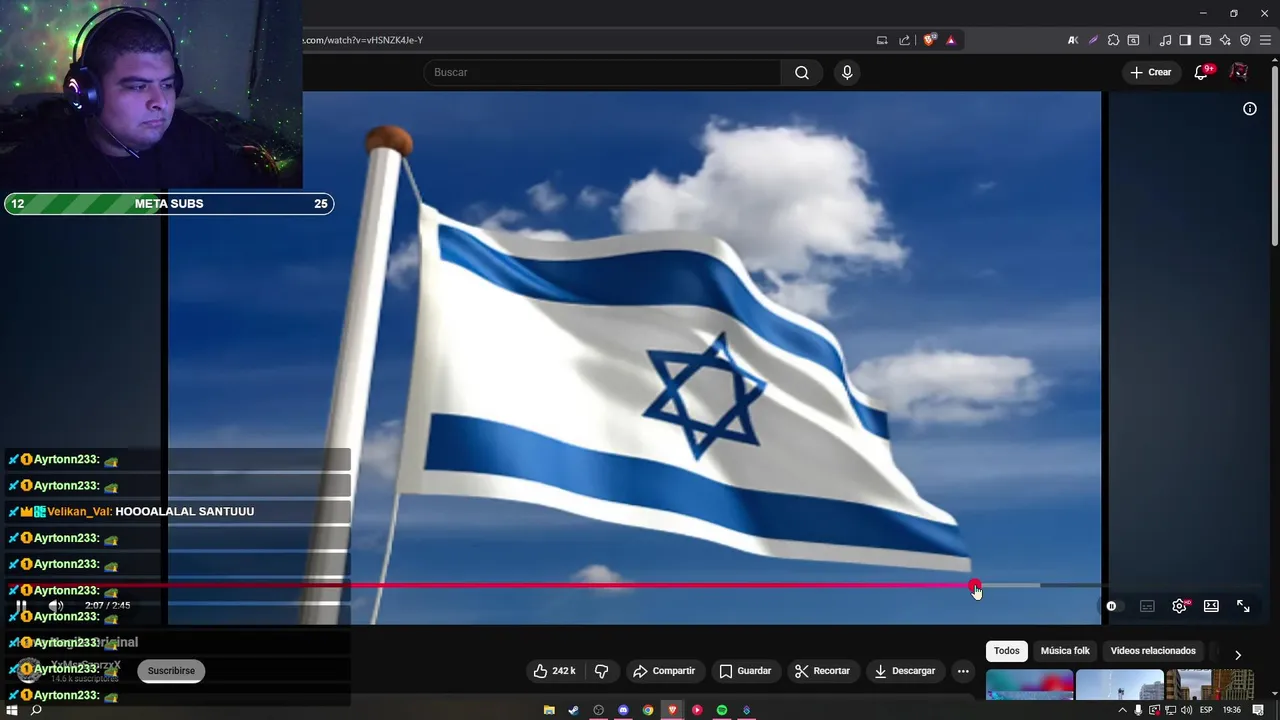
Task: Select the Videos relacionados chip
Action: point(1153,651)
